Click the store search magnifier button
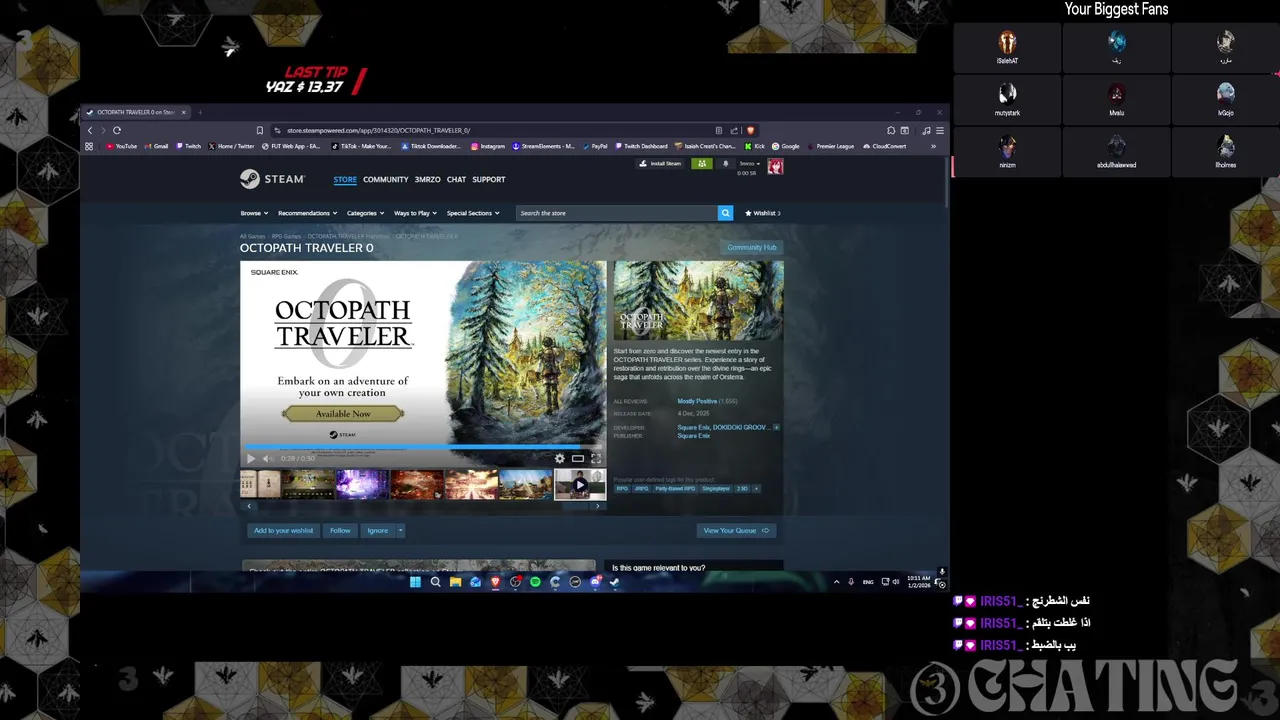The image size is (1280, 720). pos(725,213)
